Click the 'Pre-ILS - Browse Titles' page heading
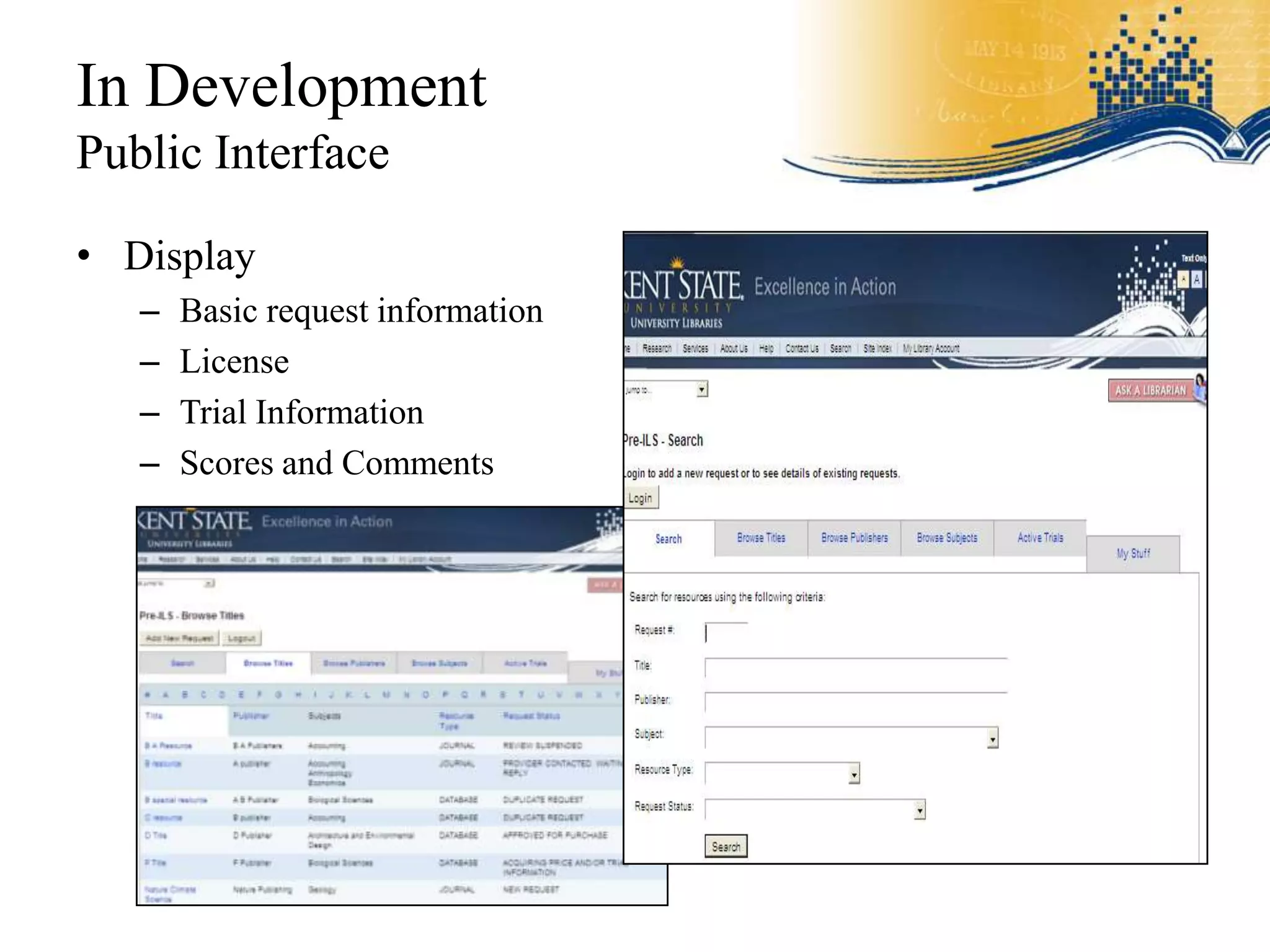The height and width of the screenshot is (952, 1270). click(192, 615)
